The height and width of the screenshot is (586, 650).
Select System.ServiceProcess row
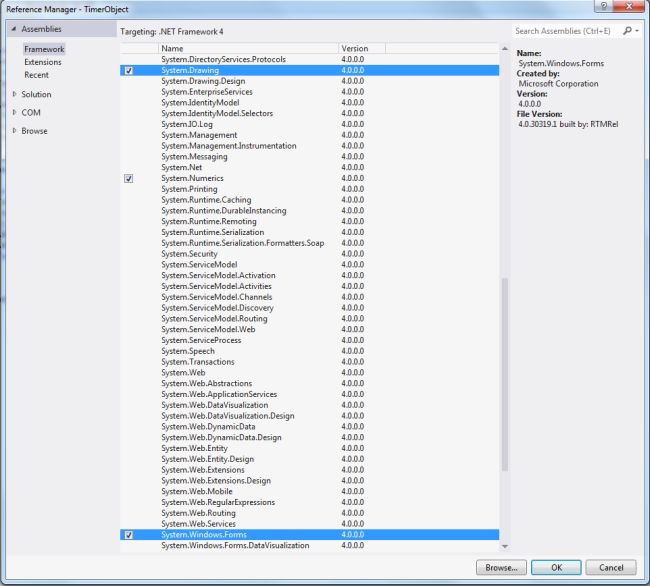click(x=310, y=340)
